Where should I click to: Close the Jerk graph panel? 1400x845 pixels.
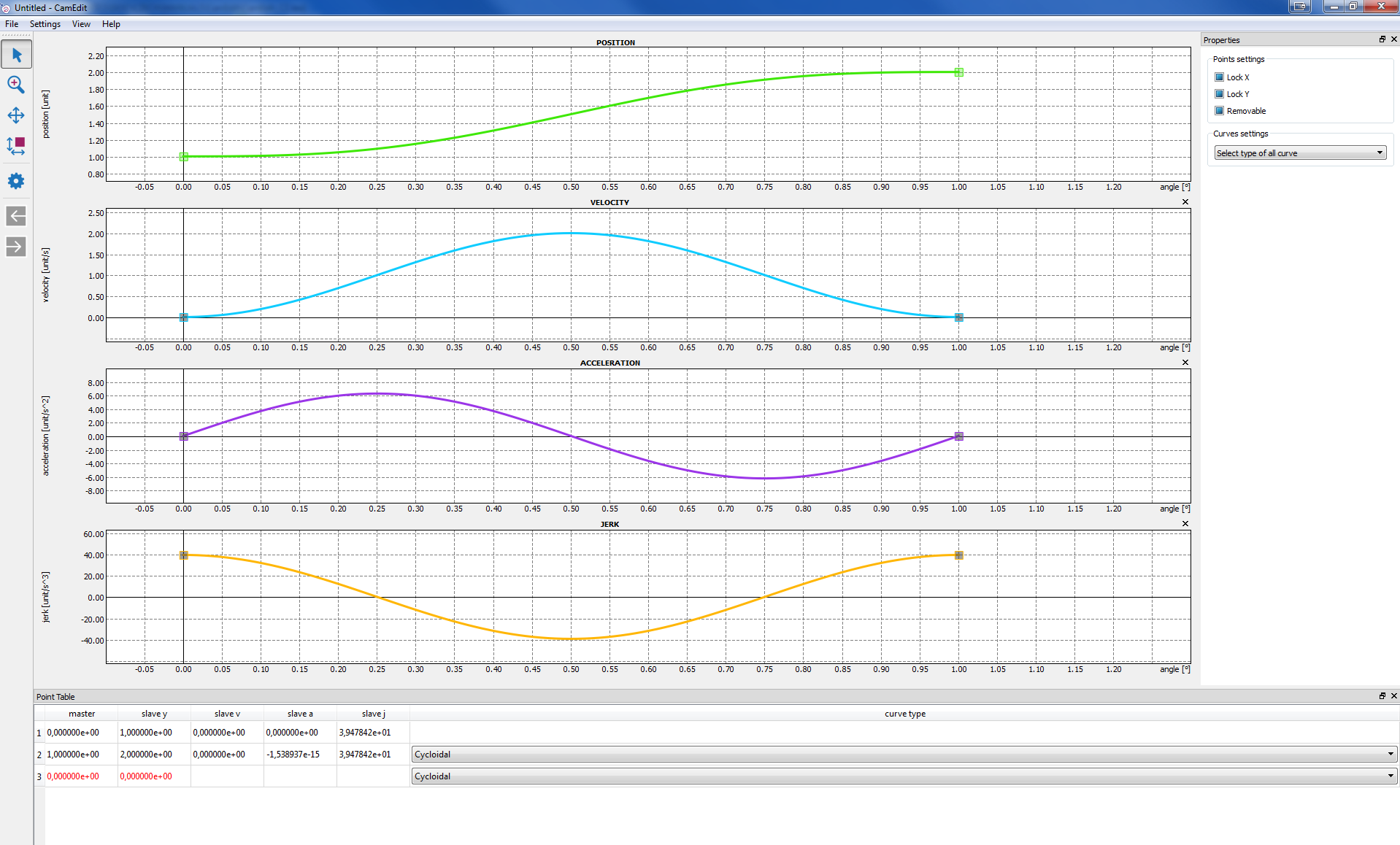point(1185,524)
